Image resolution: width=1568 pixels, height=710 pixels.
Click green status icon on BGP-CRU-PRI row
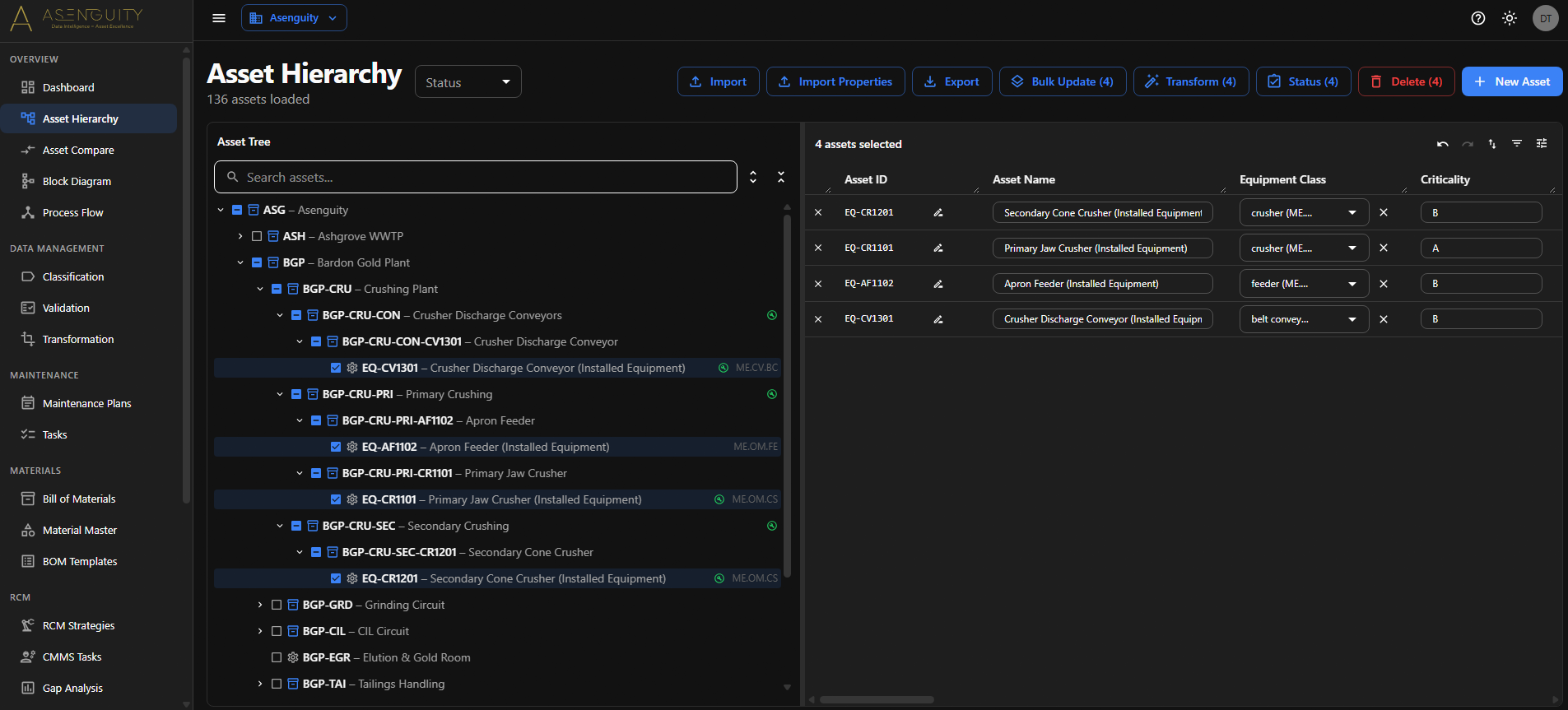(x=772, y=394)
